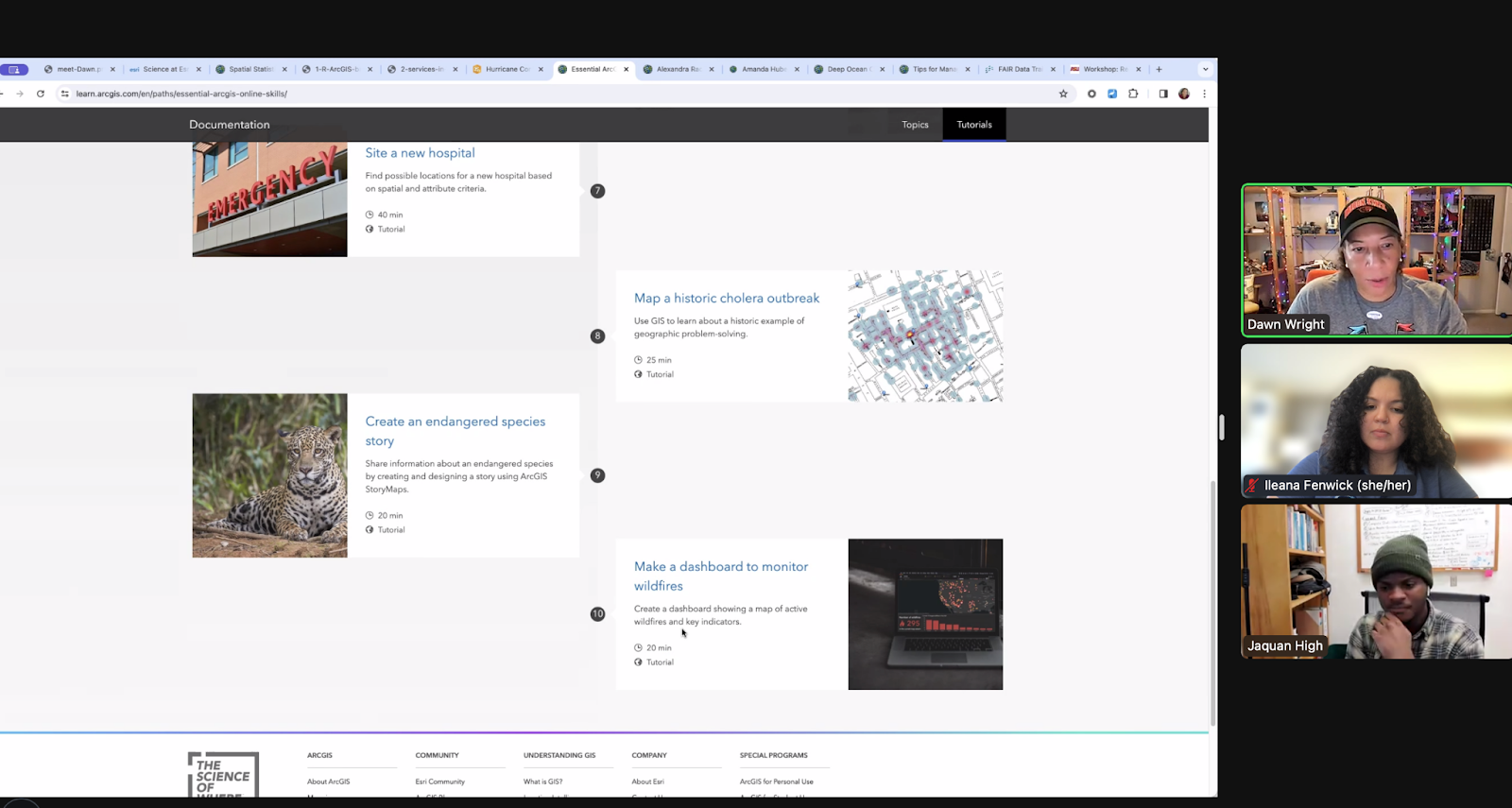Click the blue extension icon in toolbar

pyautogui.click(x=1112, y=94)
